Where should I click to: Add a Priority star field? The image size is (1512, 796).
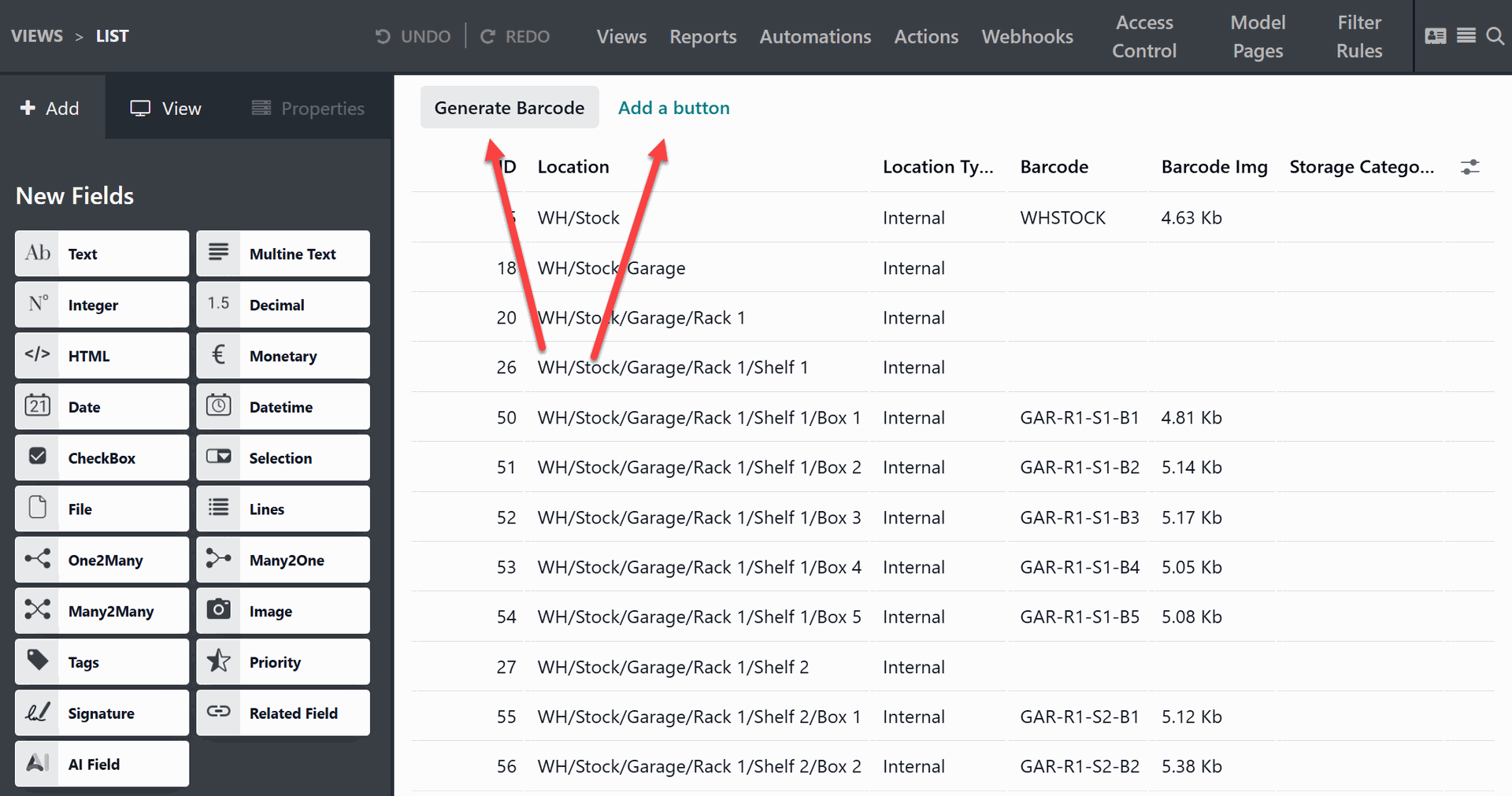(x=283, y=662)
